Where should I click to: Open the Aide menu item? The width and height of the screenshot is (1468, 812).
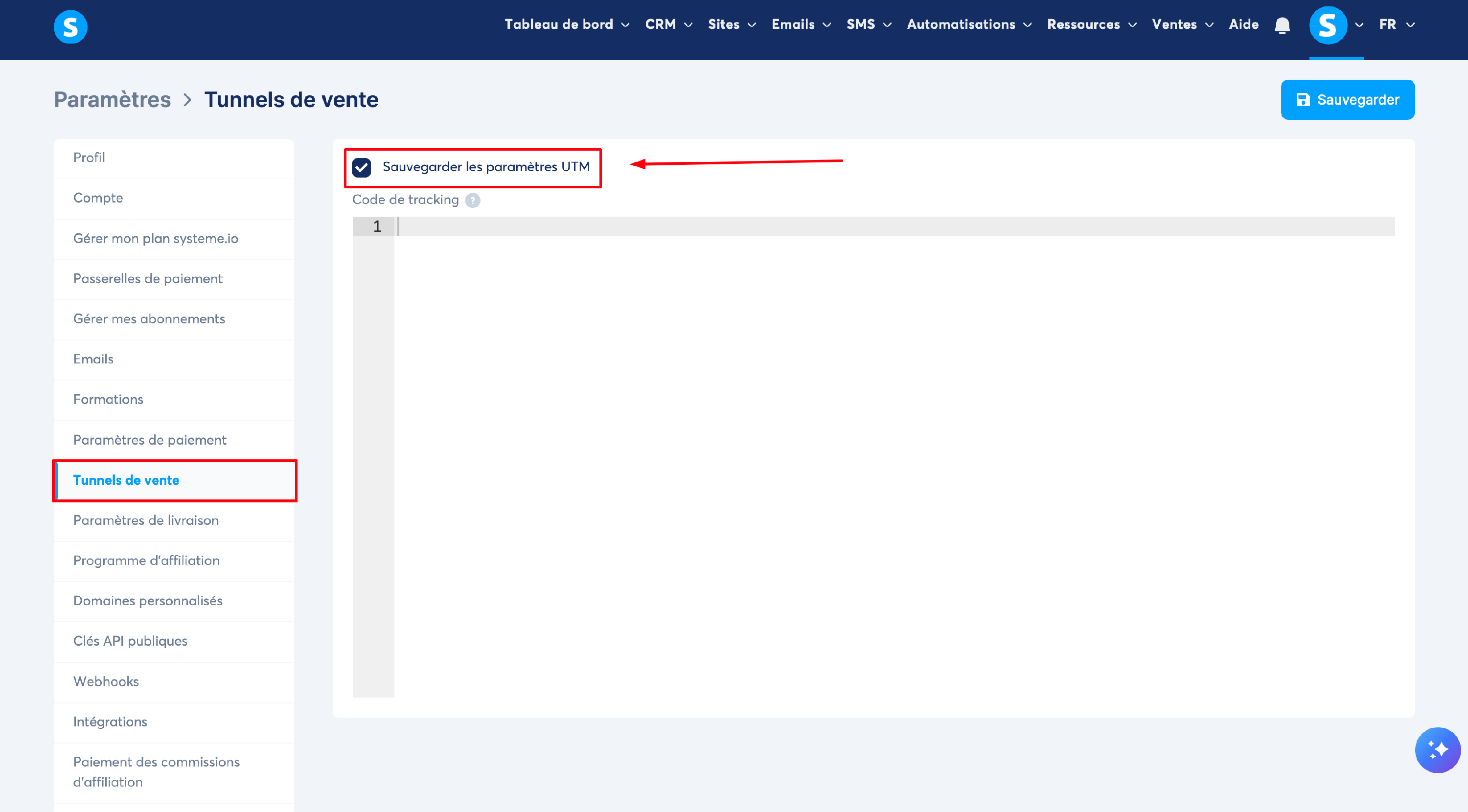point(1243,24)
